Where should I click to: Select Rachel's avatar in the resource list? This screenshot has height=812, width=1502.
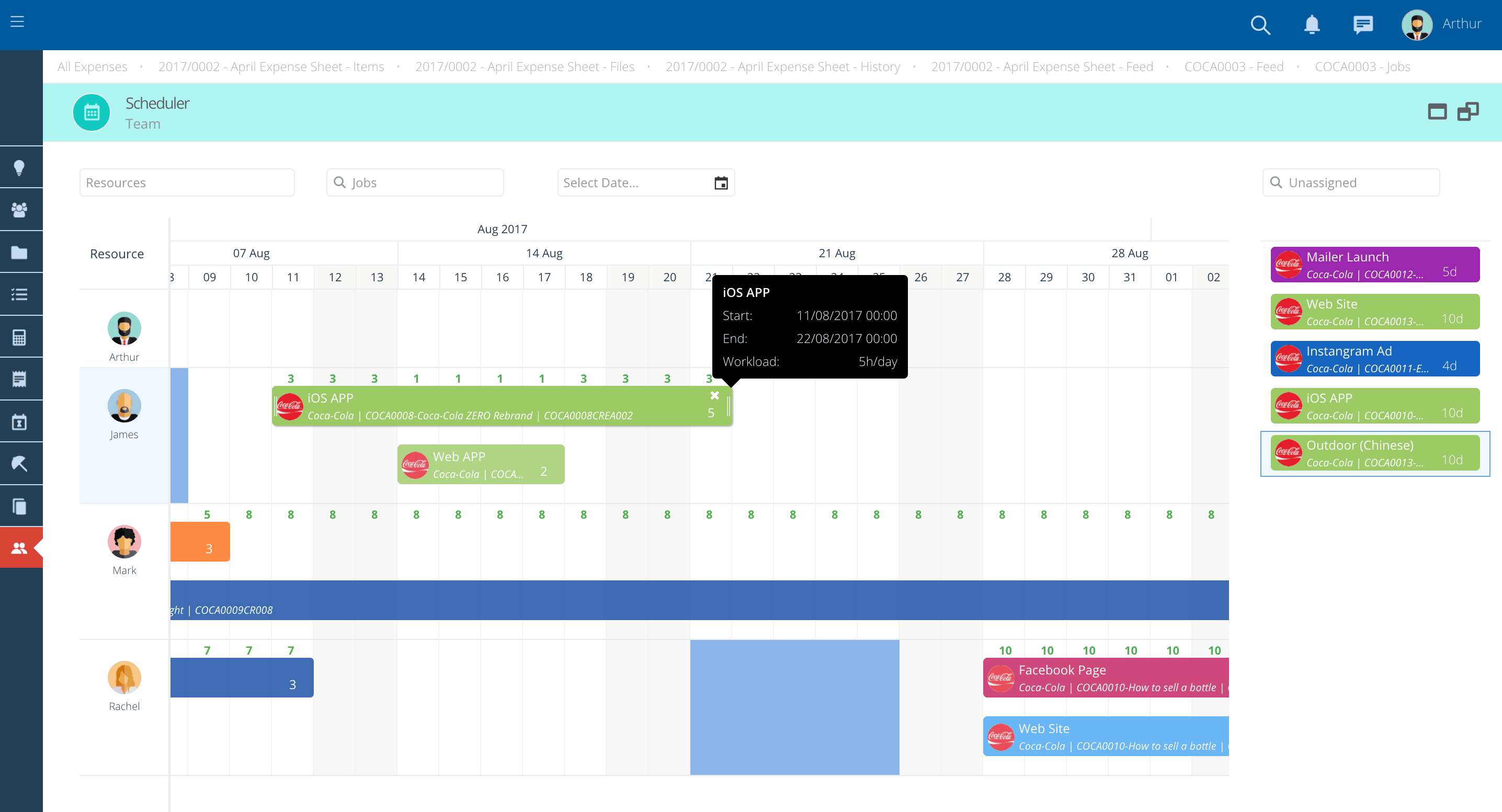tap(124, 677)
